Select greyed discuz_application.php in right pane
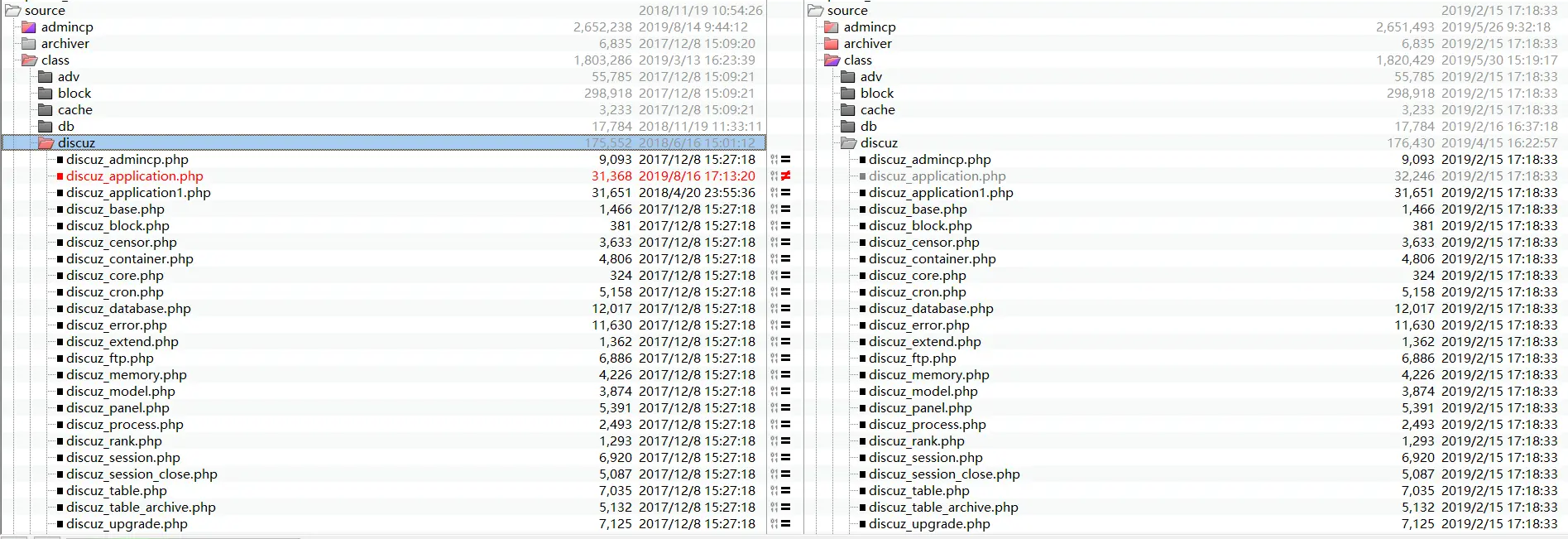1568x539 pixels. pos(937,176)
